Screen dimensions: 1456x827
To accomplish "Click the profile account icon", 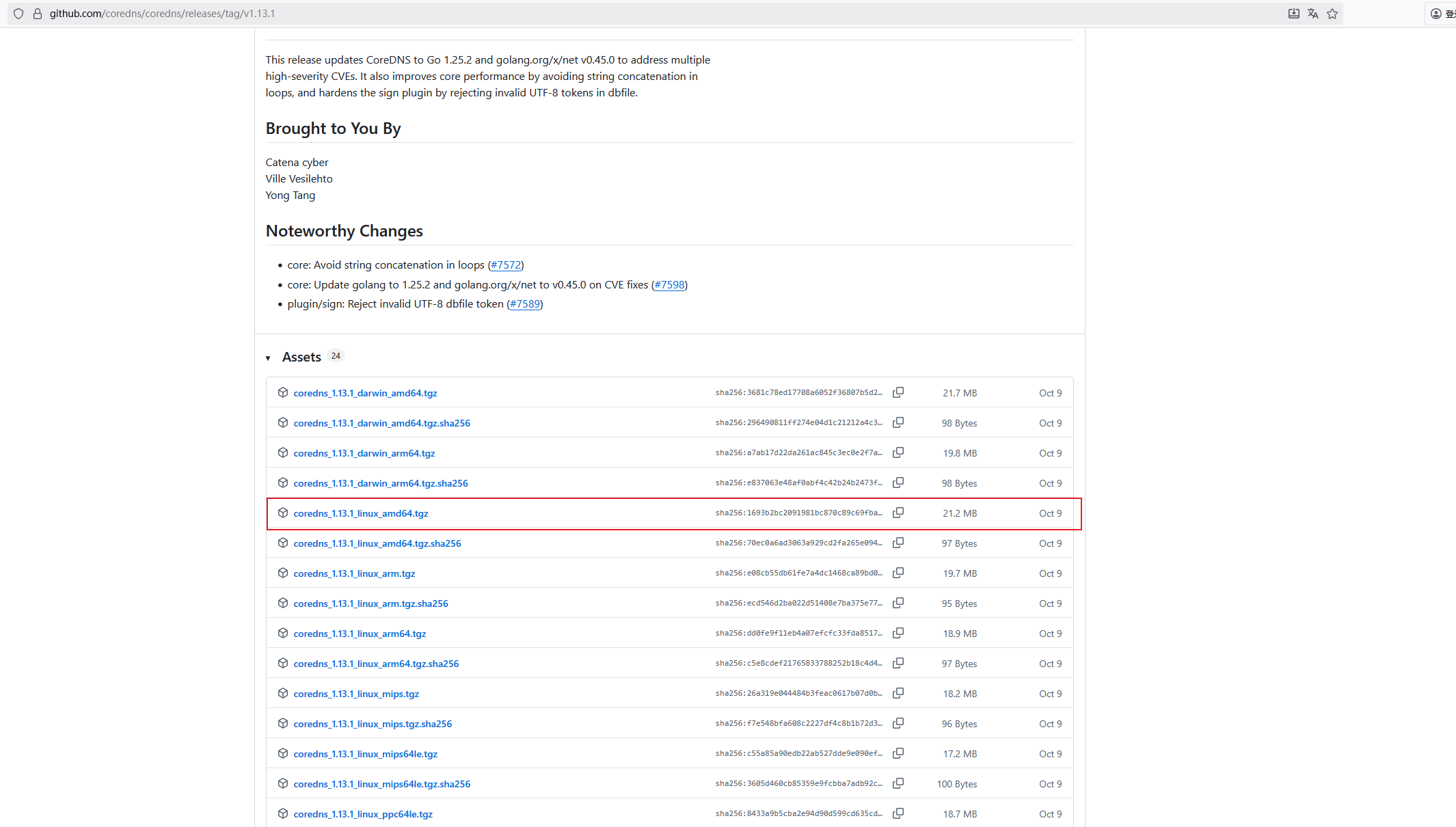I will tap(1436, 14).
